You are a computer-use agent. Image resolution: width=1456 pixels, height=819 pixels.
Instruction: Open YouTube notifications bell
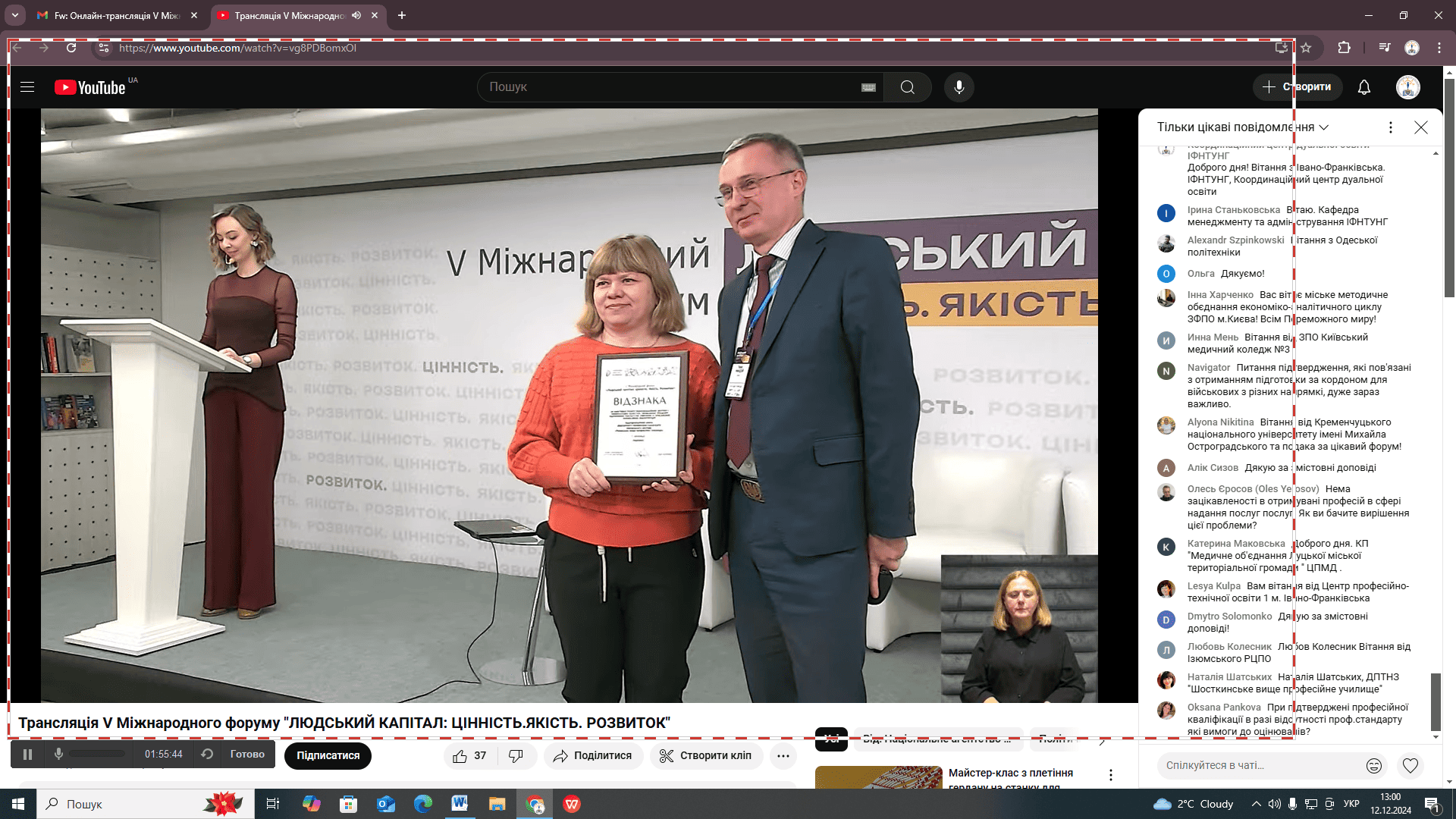point(1363,87)
